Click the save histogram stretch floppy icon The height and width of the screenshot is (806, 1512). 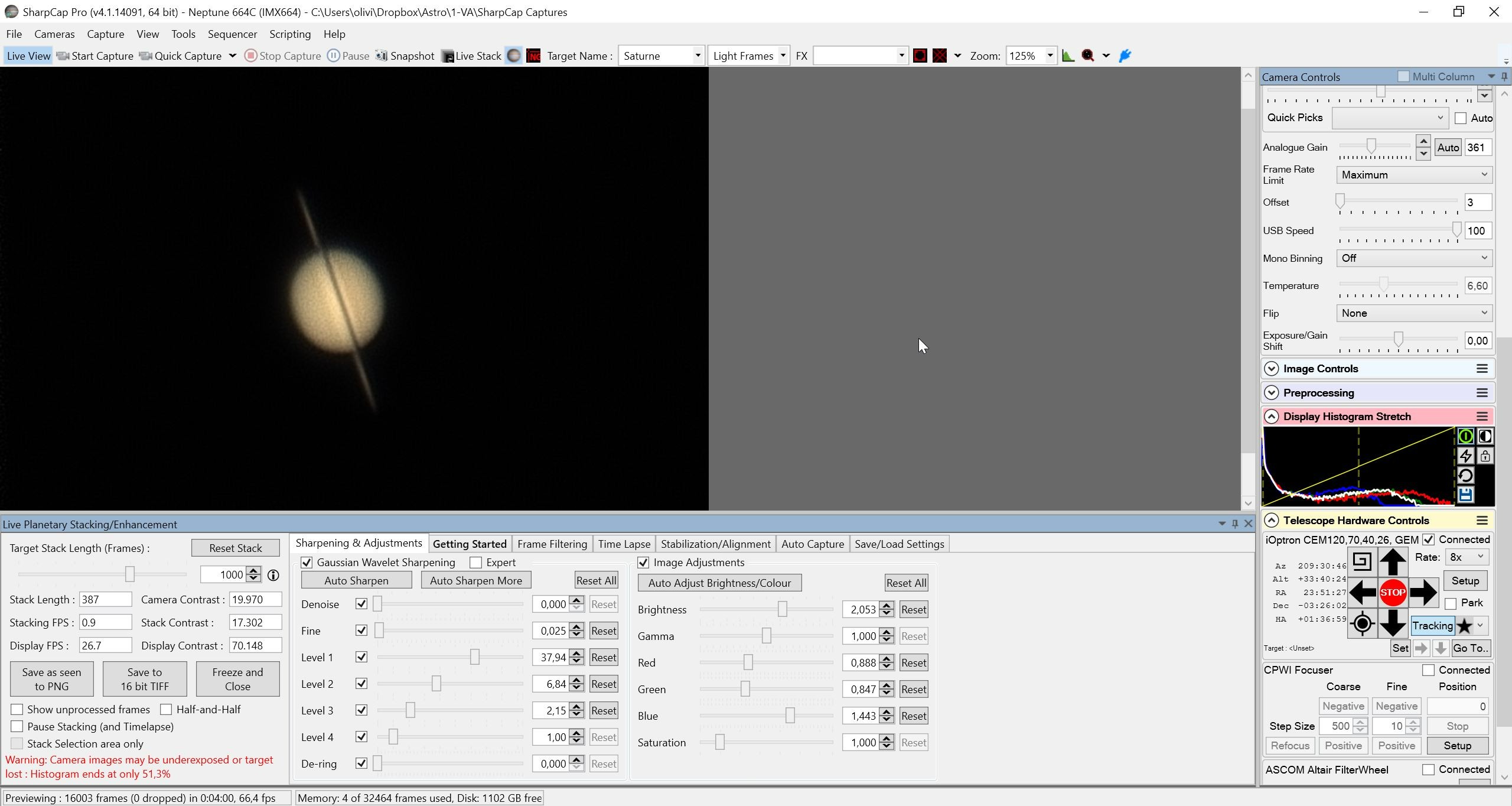coord(1465,495)
